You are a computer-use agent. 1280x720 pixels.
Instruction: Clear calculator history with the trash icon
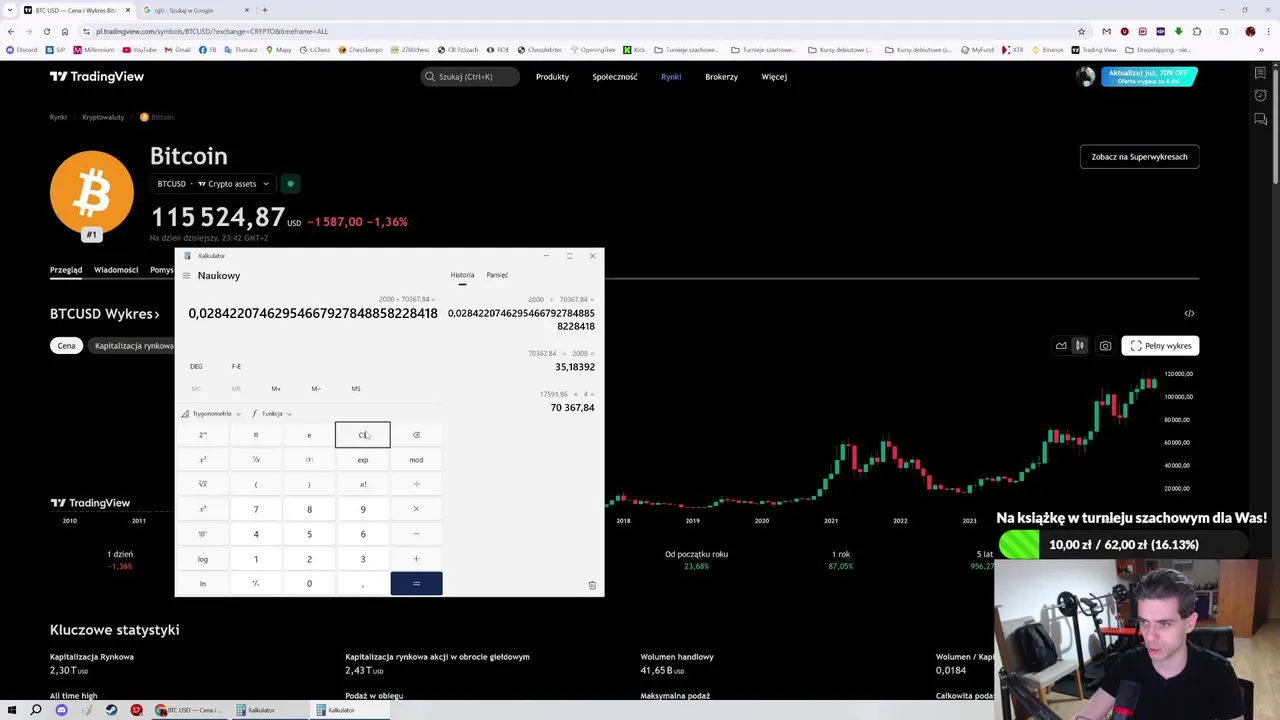pos(592,585)
